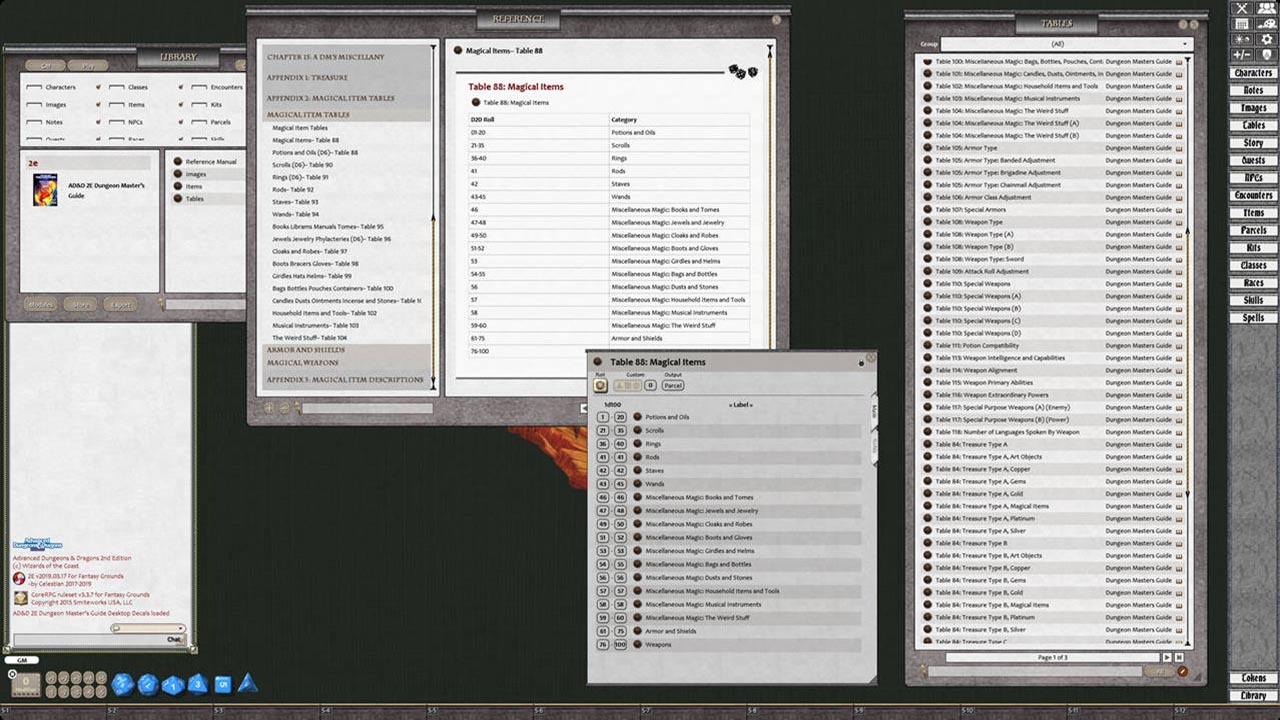Click the Parcel output button in Table 88 window
Viewport: 1280px width, 720px height.
(x=672, y=385)
